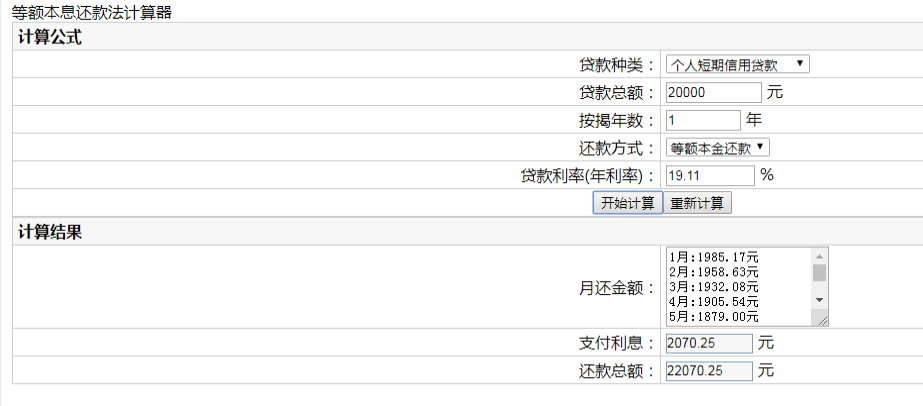Click the 5月:1879.00元 result line
Screen dimensions: 923x406
[715, 316]
